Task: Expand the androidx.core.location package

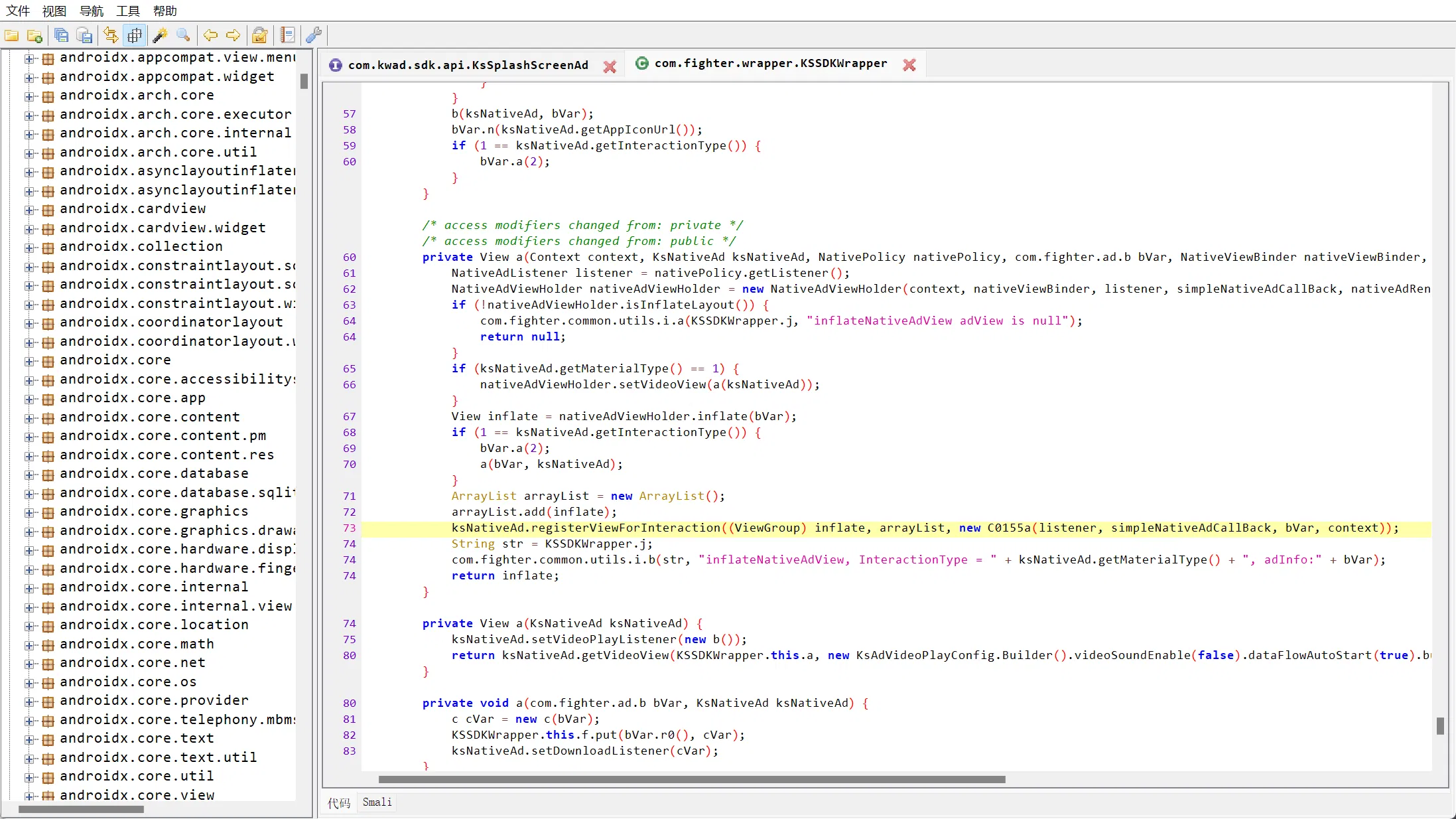Action: pos(29,626)
